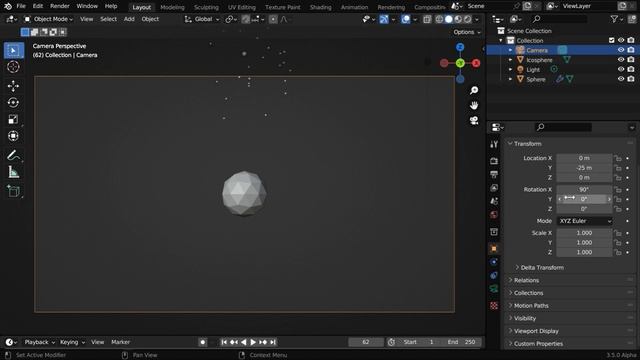This screenshot has width=640, height=360.
Task: Expand the Delta Transform panel
Action: click(542, 267)
